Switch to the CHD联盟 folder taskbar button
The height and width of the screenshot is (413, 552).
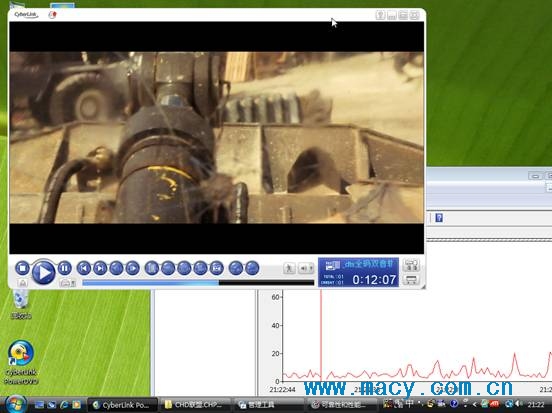coord(195,405)
